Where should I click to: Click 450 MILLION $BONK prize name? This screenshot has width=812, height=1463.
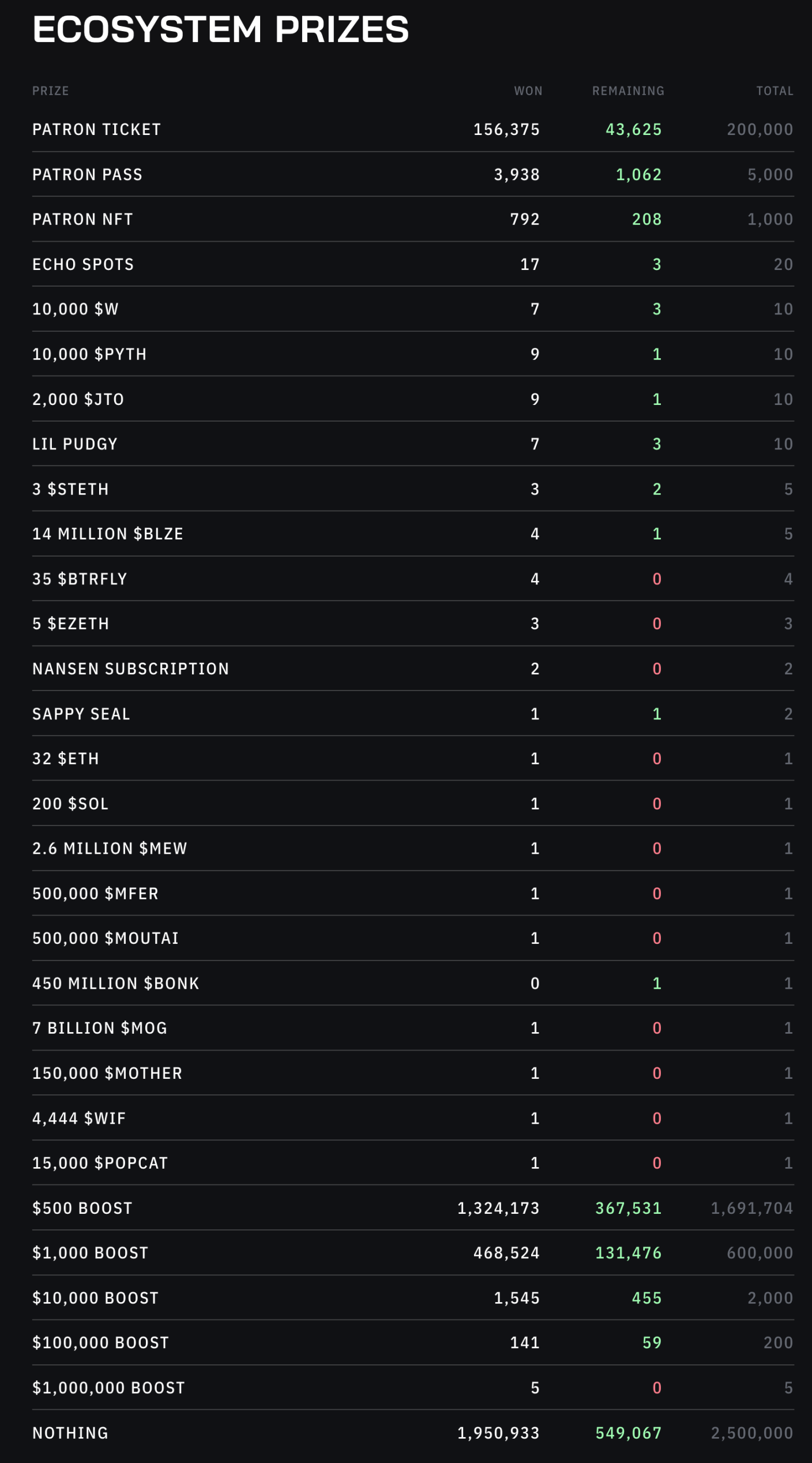116,984
